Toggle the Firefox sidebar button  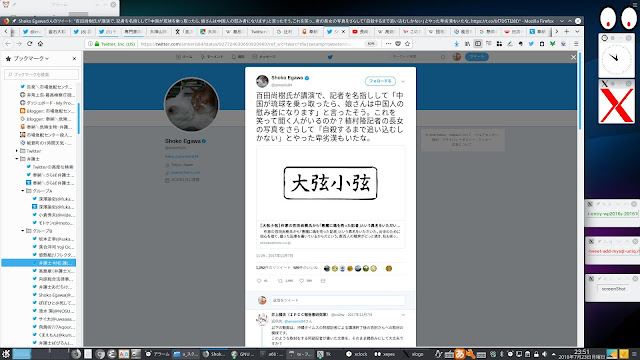[478, 44]
